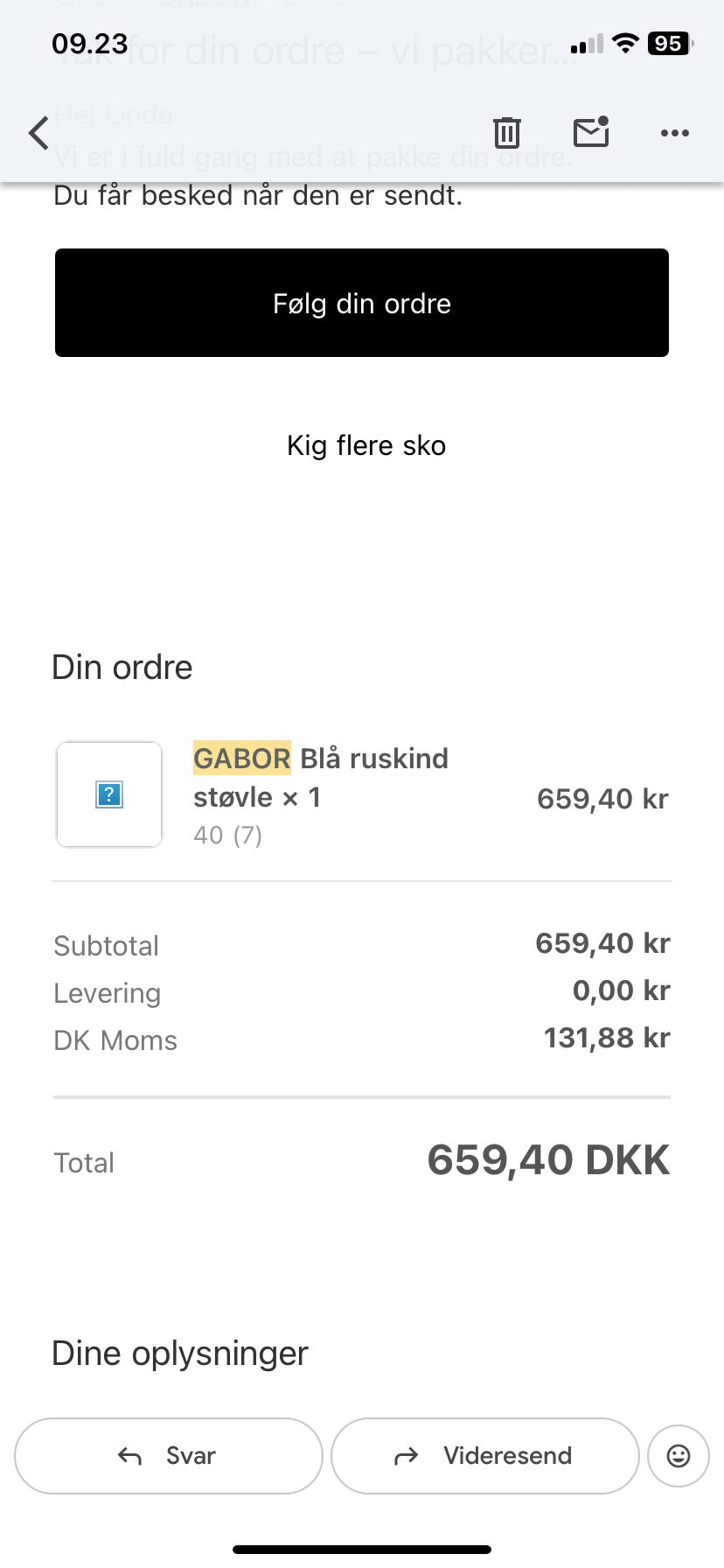724x1568 pixels.
Task: Tap the Videresend forward button
Action: pos(485,1456)
